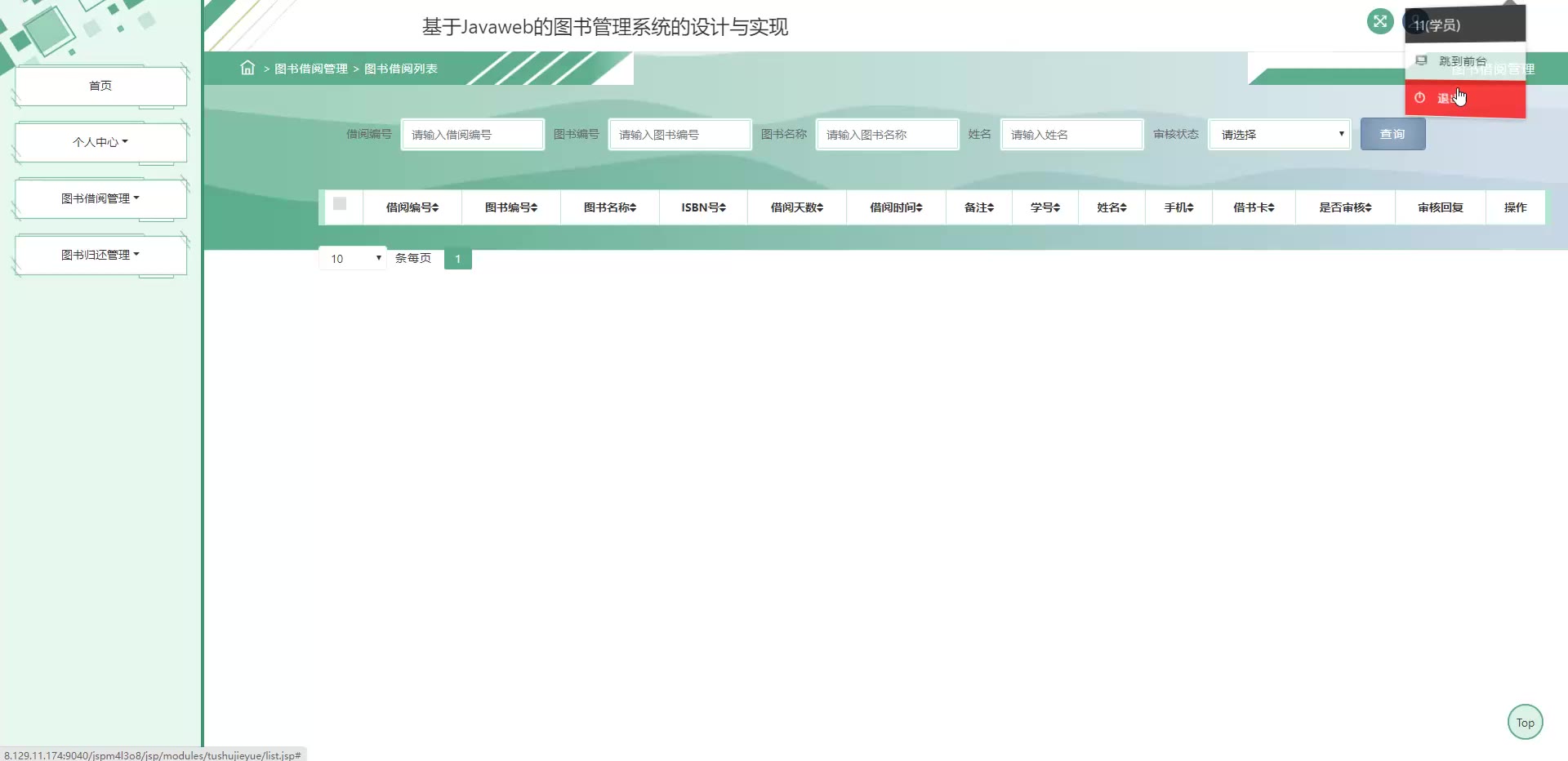Sort by 借阅天数 column arrows
This screenshot has width=1568, height=761.
click(x=820, y=208)
